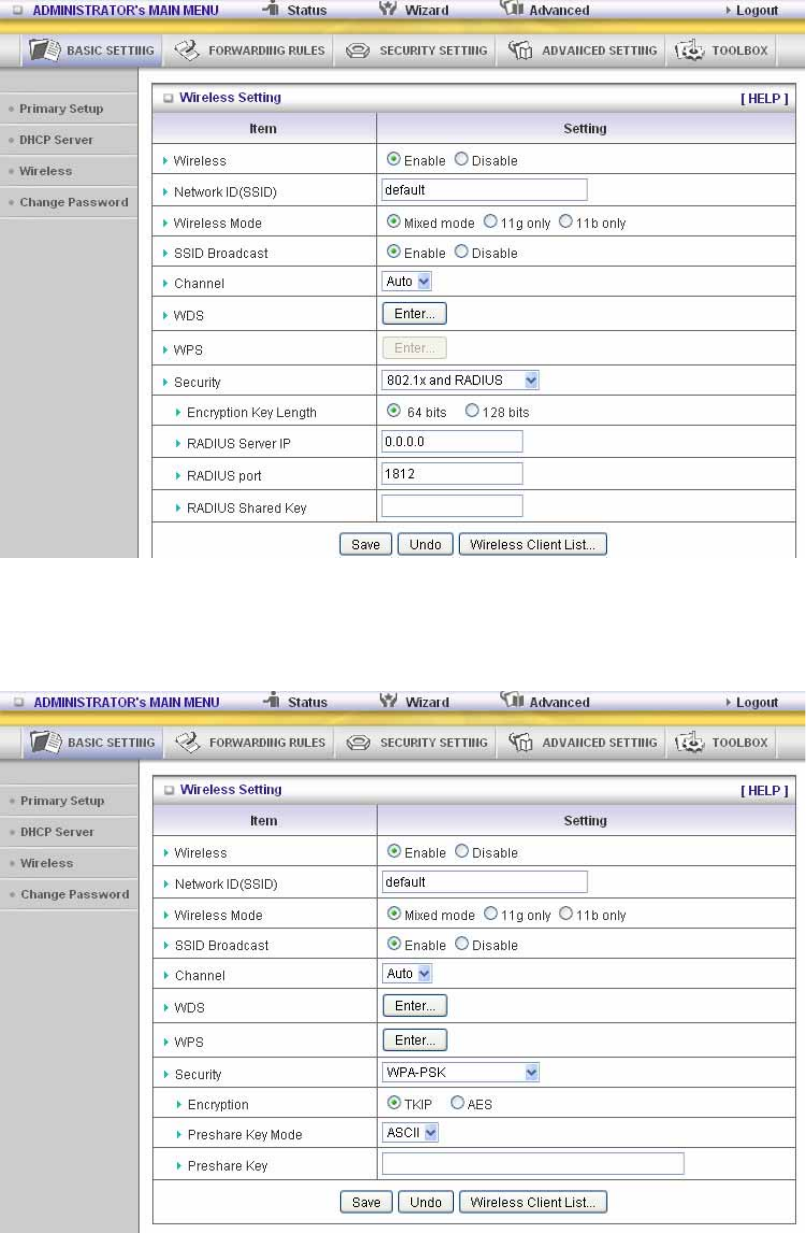Open Change Password in the 802.1x RADIUS screenshot sidebar
The height and width of the screenshot is (1233, 806).
[74, 202]
